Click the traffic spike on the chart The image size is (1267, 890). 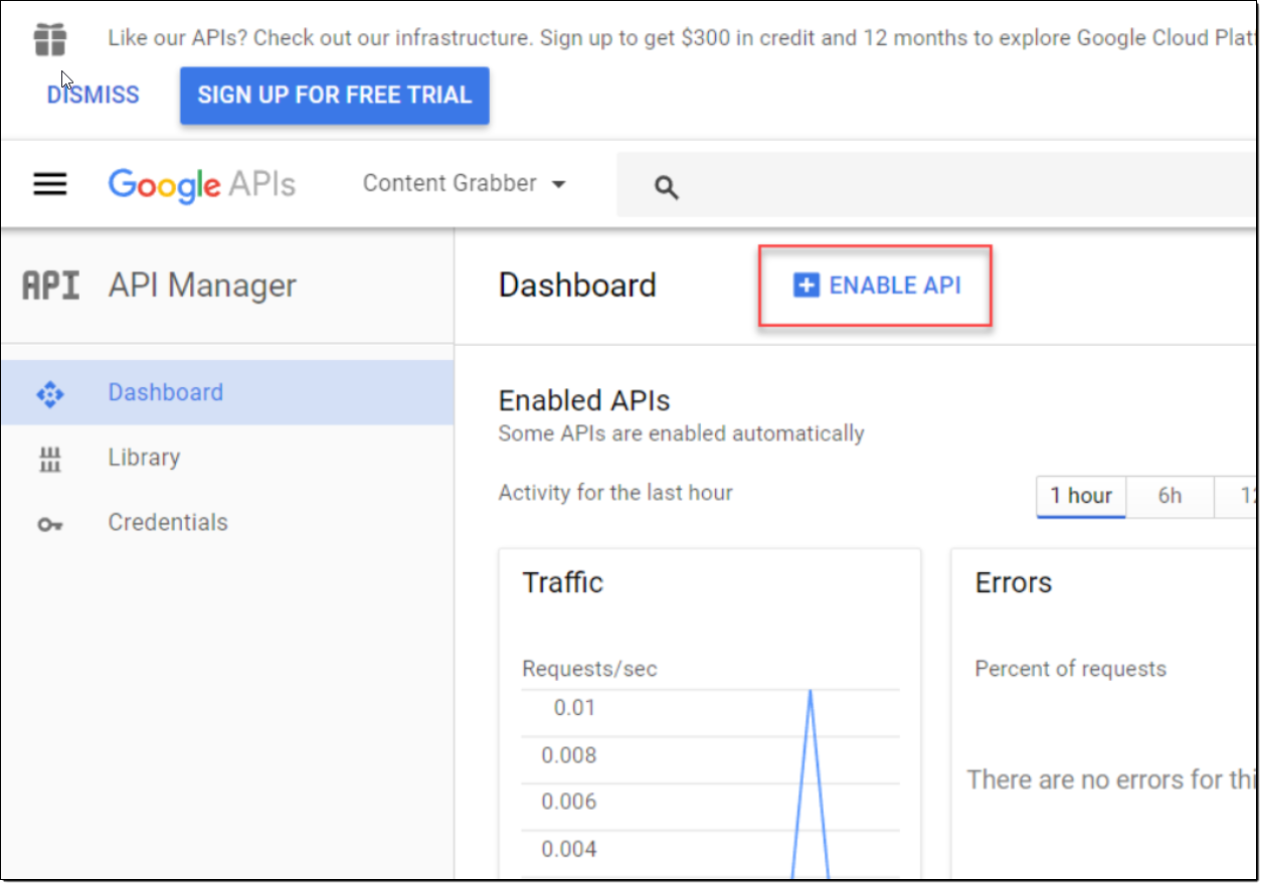(x=810, y=700)
